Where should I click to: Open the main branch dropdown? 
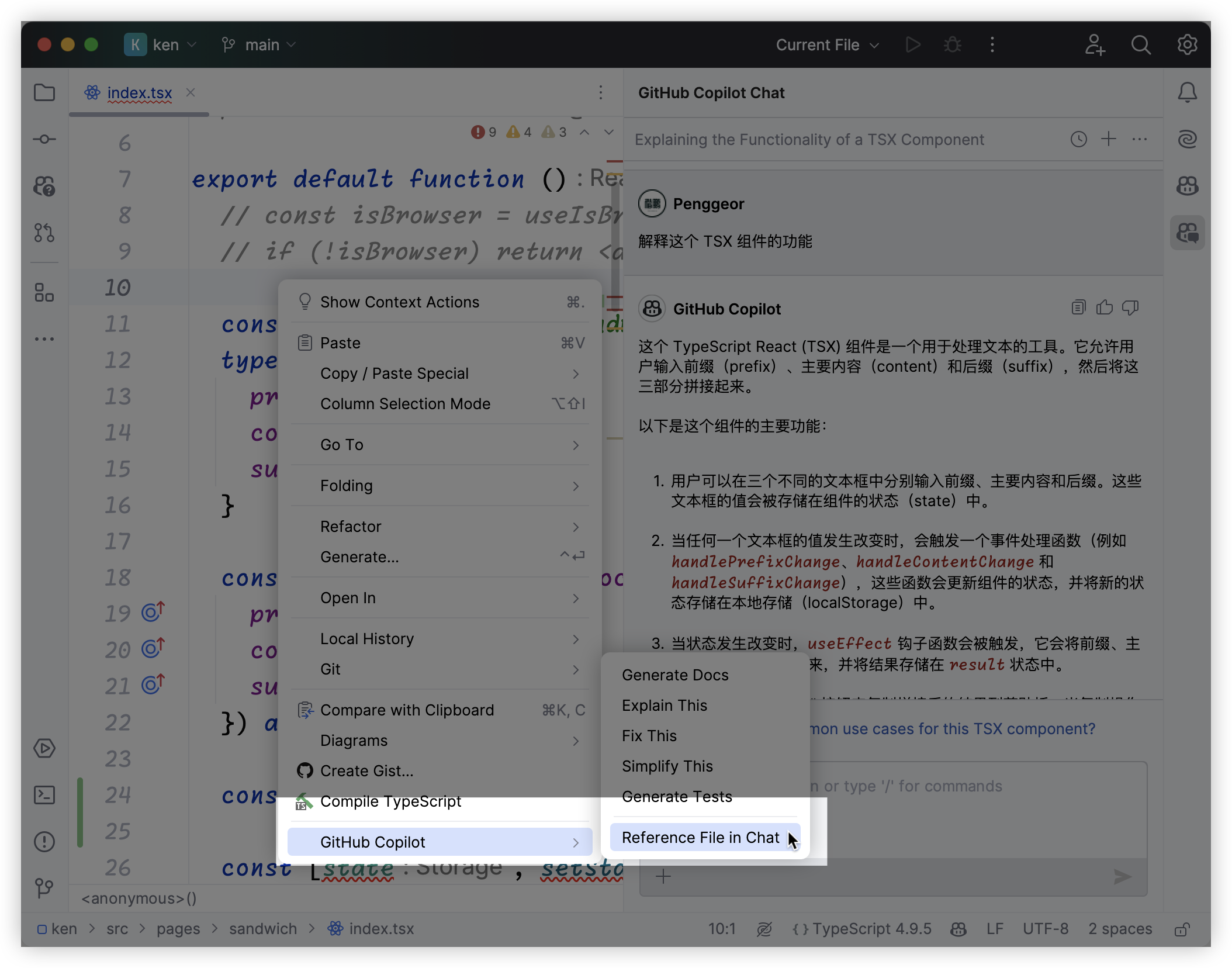point(259,45)
